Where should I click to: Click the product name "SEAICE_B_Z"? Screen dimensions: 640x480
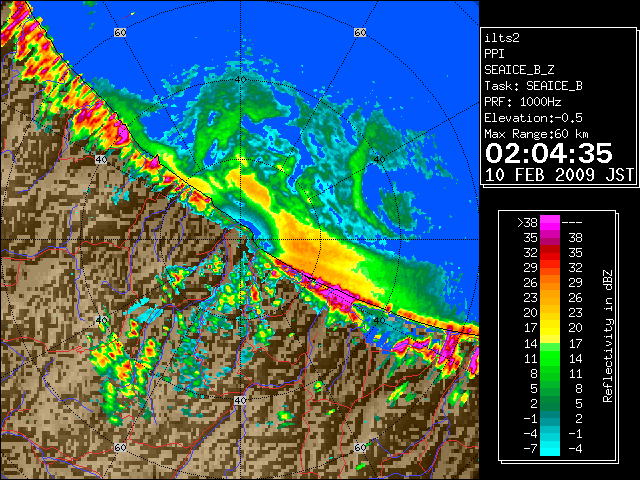pos(519,70)
